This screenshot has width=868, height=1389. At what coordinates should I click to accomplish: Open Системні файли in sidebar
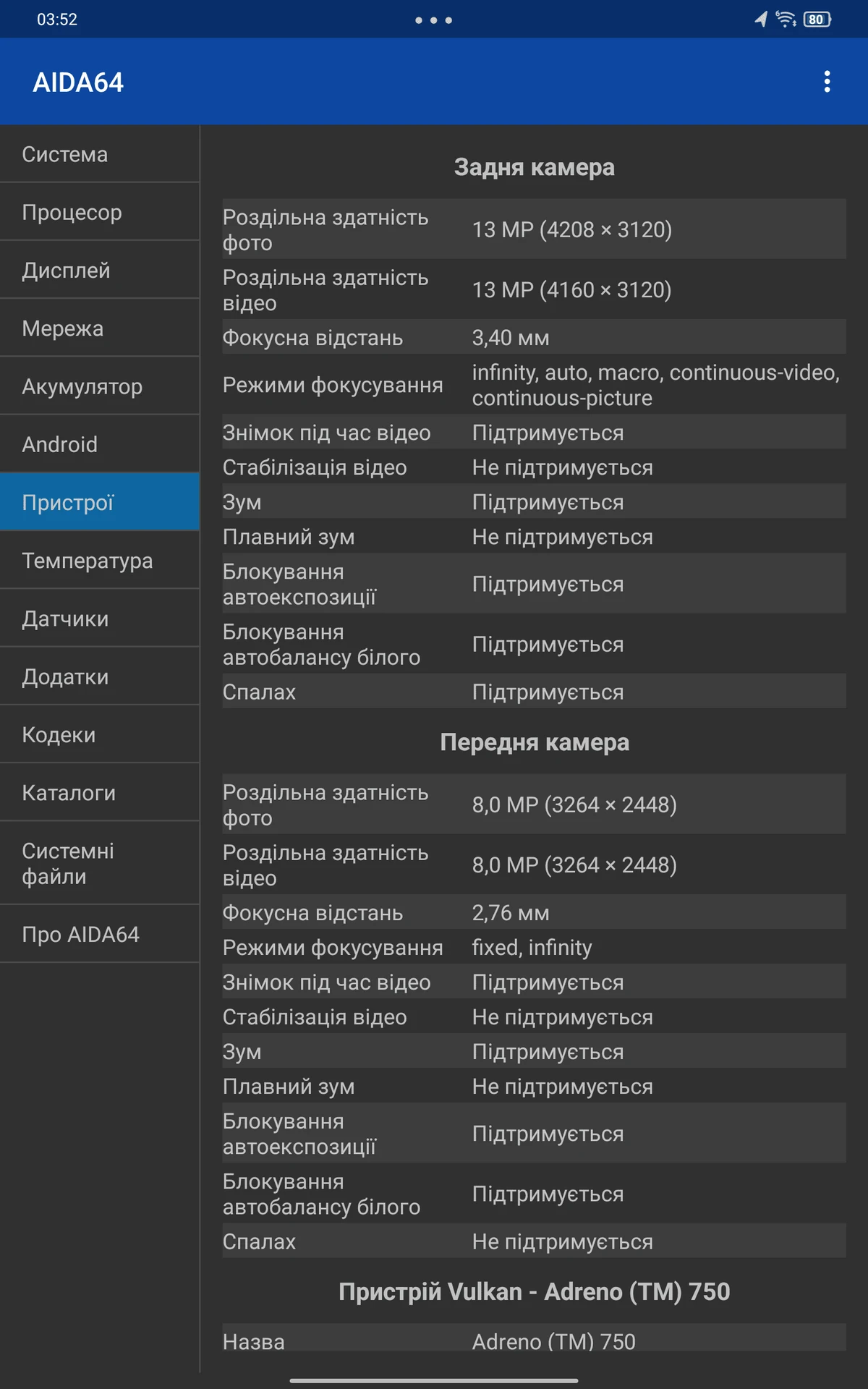(100, 863)
